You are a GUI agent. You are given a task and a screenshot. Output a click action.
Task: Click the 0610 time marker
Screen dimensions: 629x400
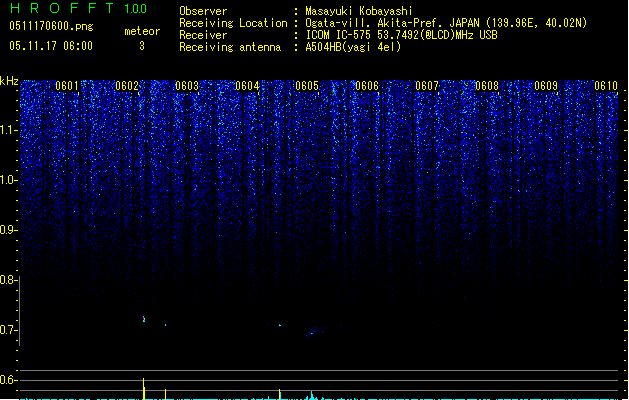(x=606, y=86)
